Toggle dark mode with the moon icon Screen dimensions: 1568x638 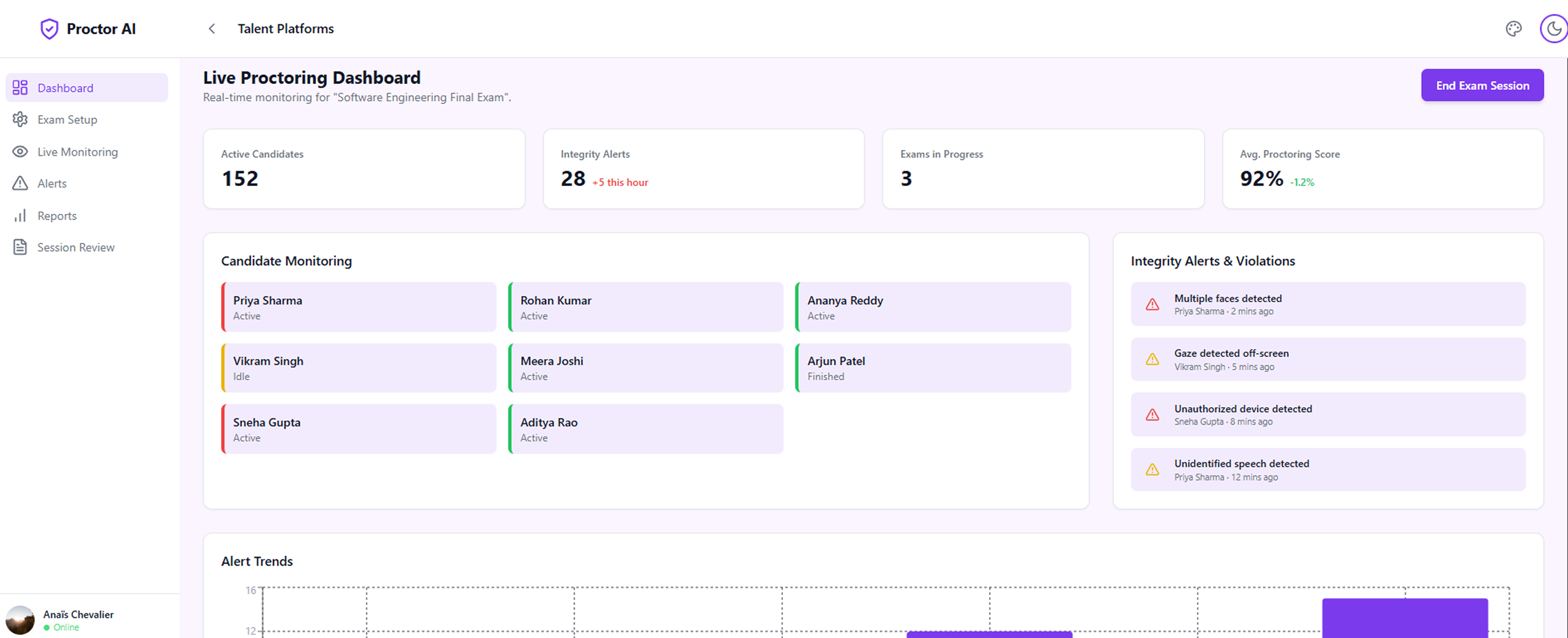tap(1553, 28)
